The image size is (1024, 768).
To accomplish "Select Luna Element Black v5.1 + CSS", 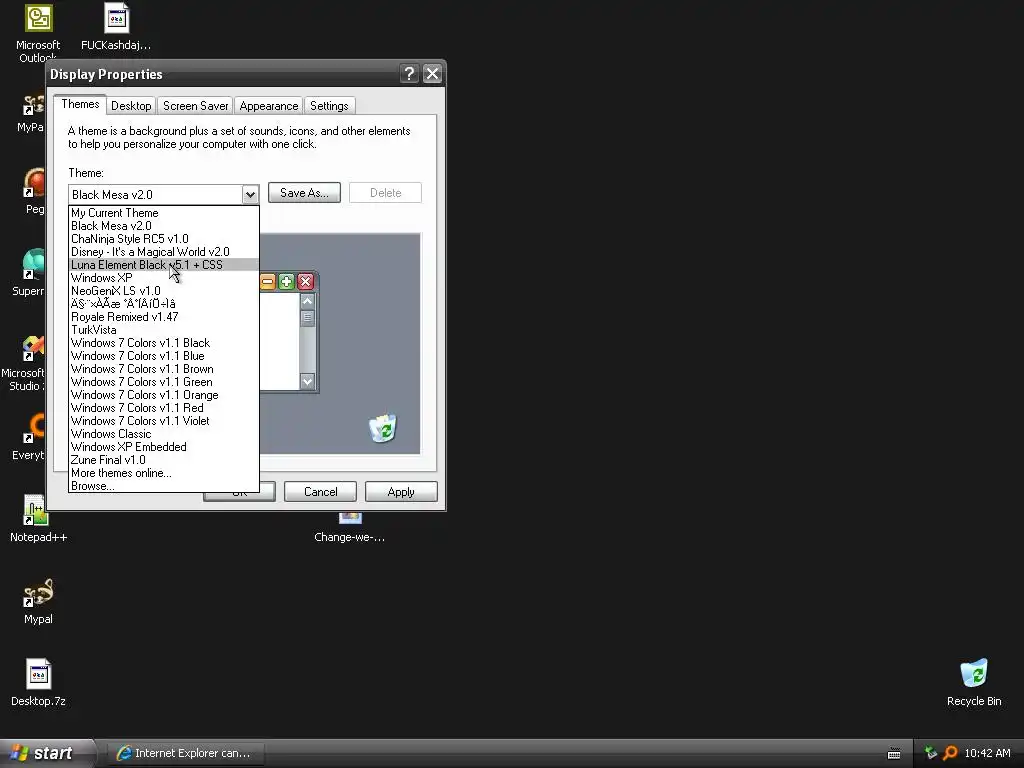I will 164,264.
